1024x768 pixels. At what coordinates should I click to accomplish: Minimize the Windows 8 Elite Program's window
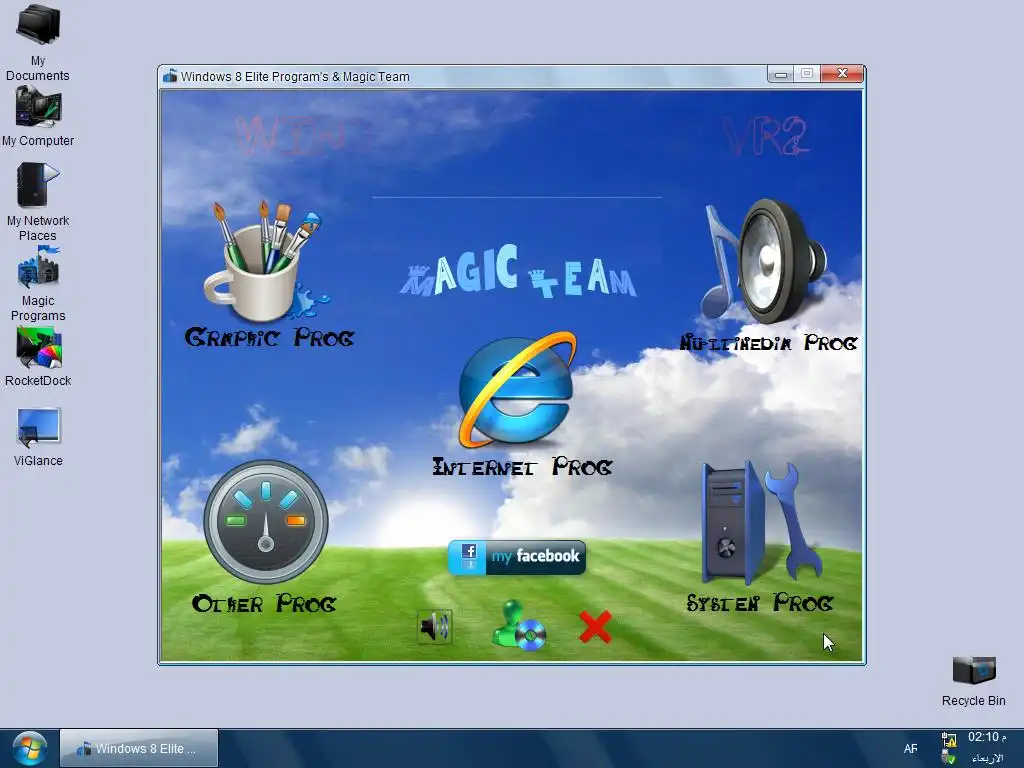(x=780, y=74)
